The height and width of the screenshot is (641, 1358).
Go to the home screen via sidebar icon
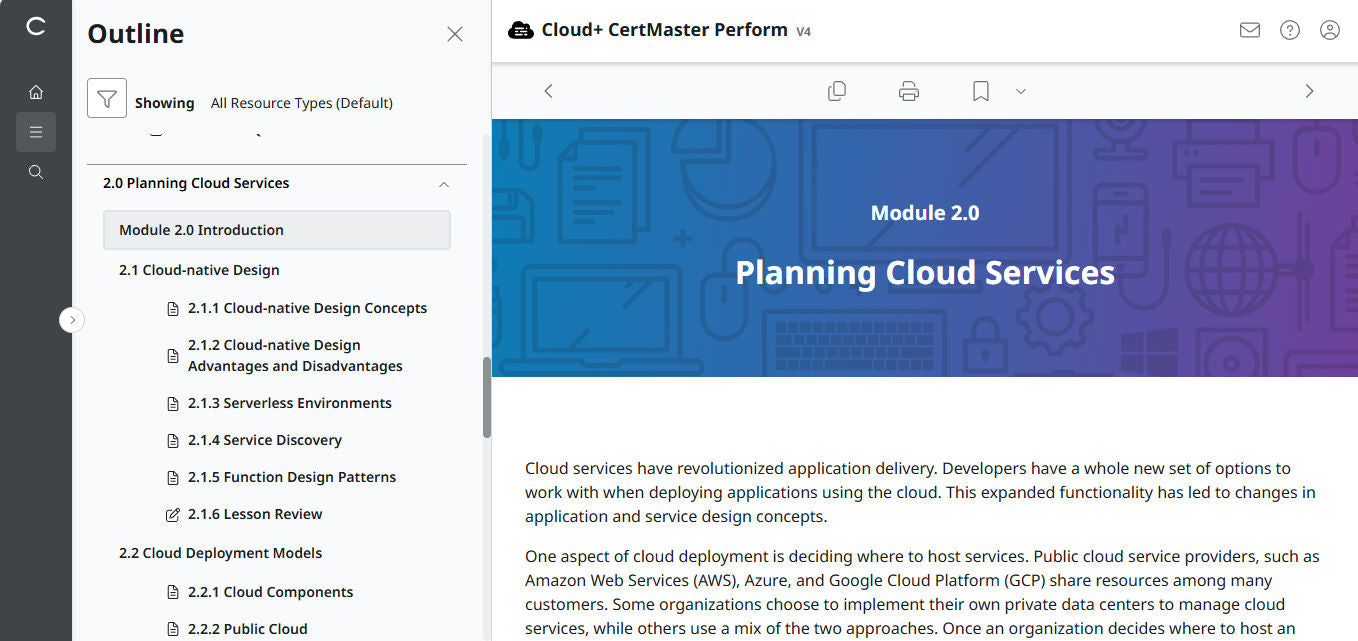click(x=35, y=91)
